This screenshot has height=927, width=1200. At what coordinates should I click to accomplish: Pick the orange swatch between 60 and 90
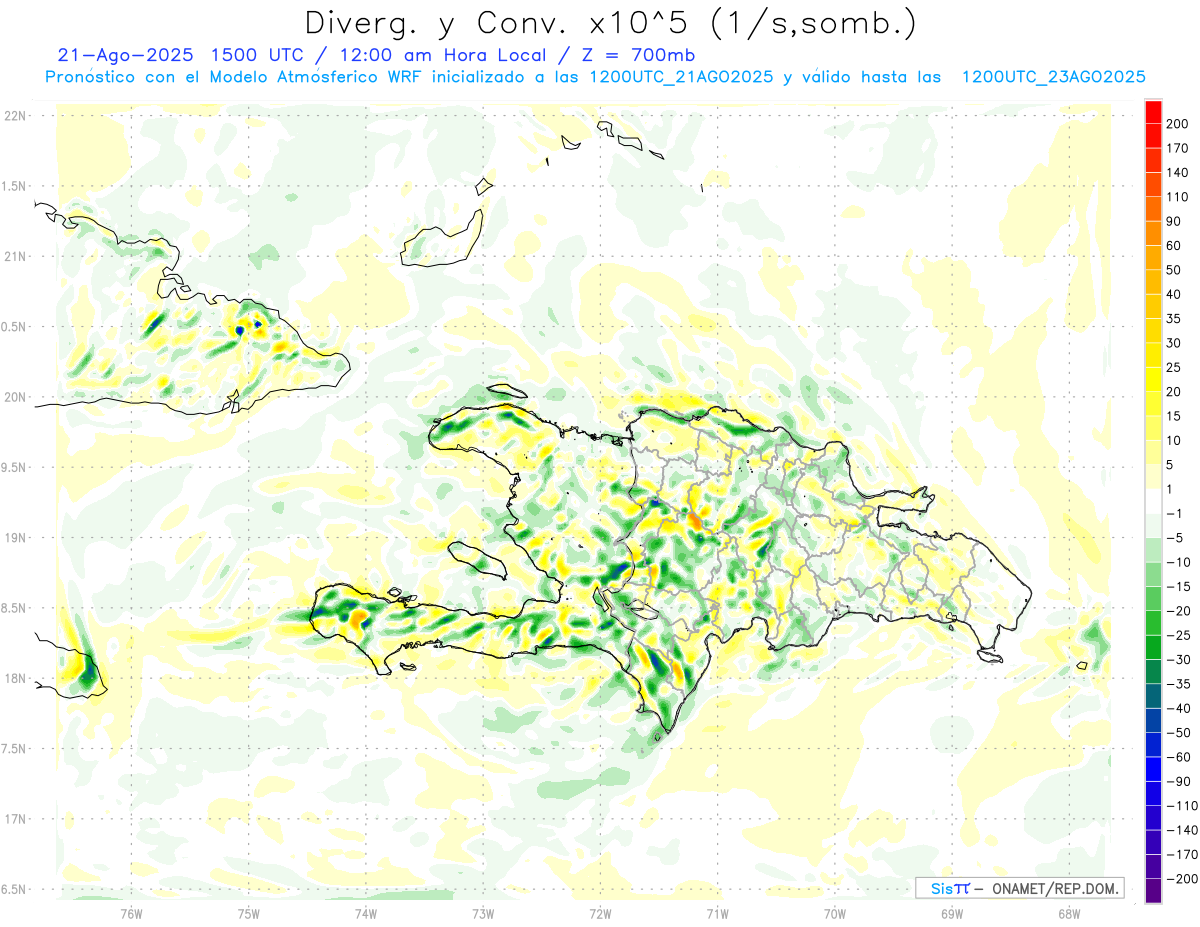tap(1153, 234)
